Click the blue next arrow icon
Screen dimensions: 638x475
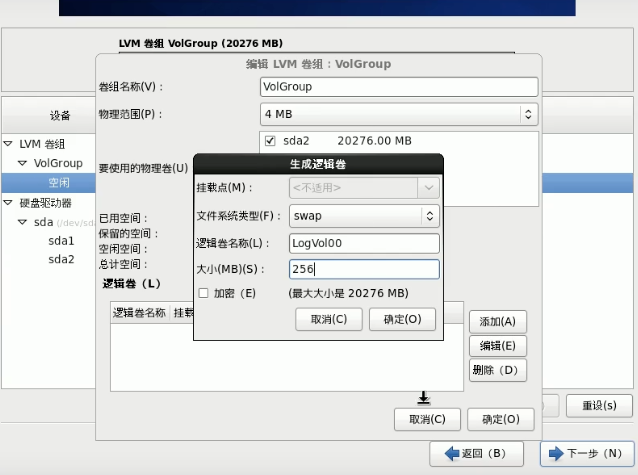point(556,453)
